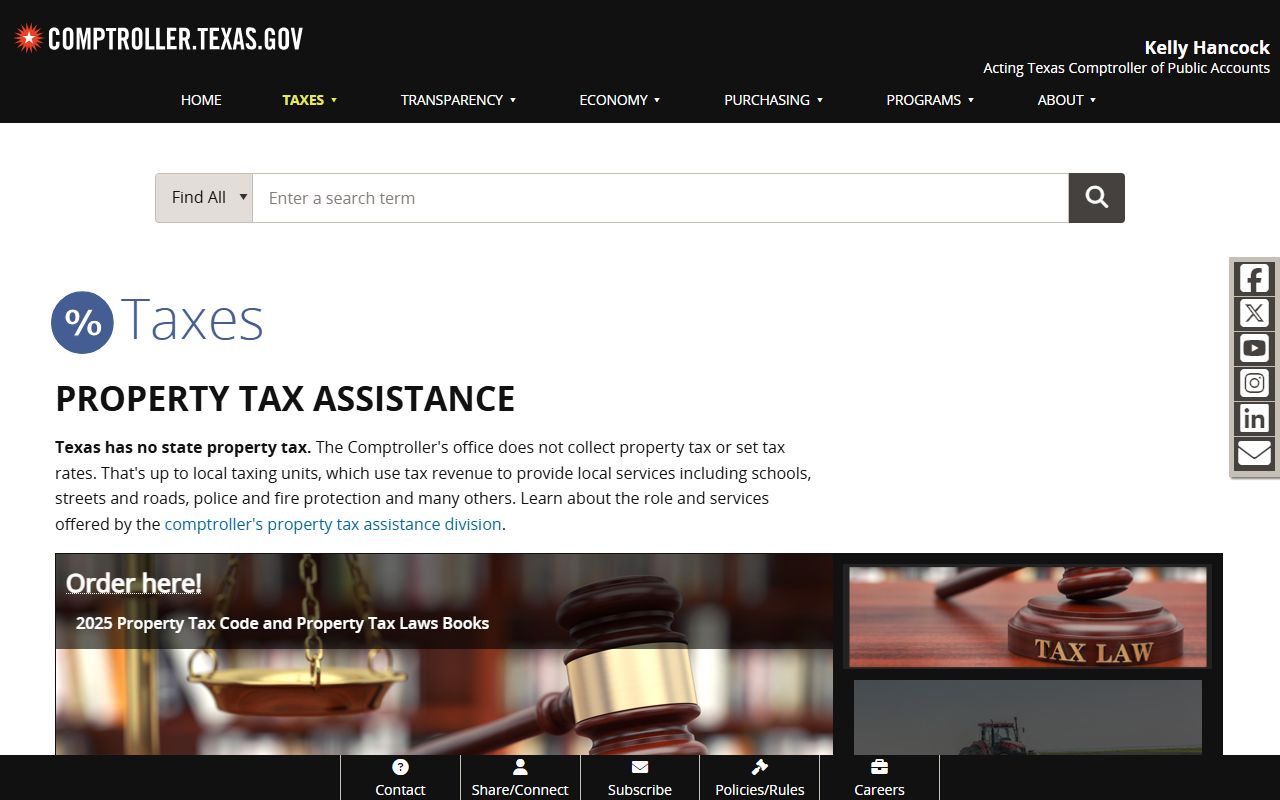Expand the Economy navigation menu
Viewport: 1280px width, 800px height.
(620, 100)
